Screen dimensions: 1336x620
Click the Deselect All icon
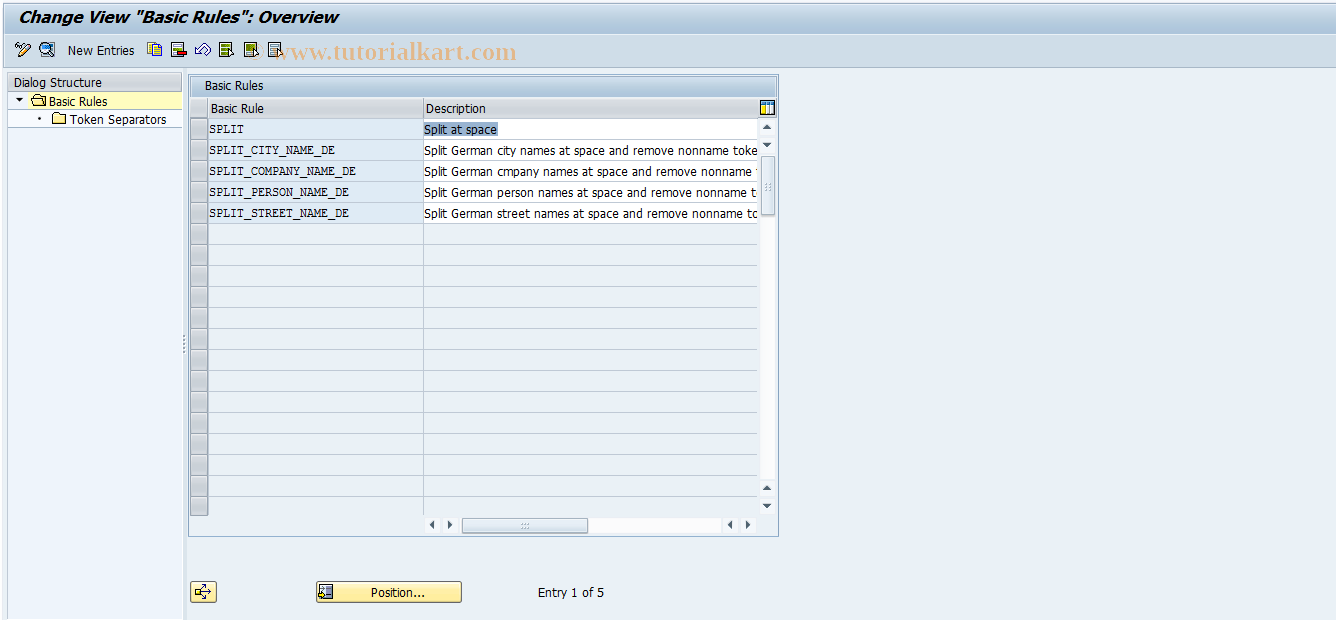pos(274,50)
